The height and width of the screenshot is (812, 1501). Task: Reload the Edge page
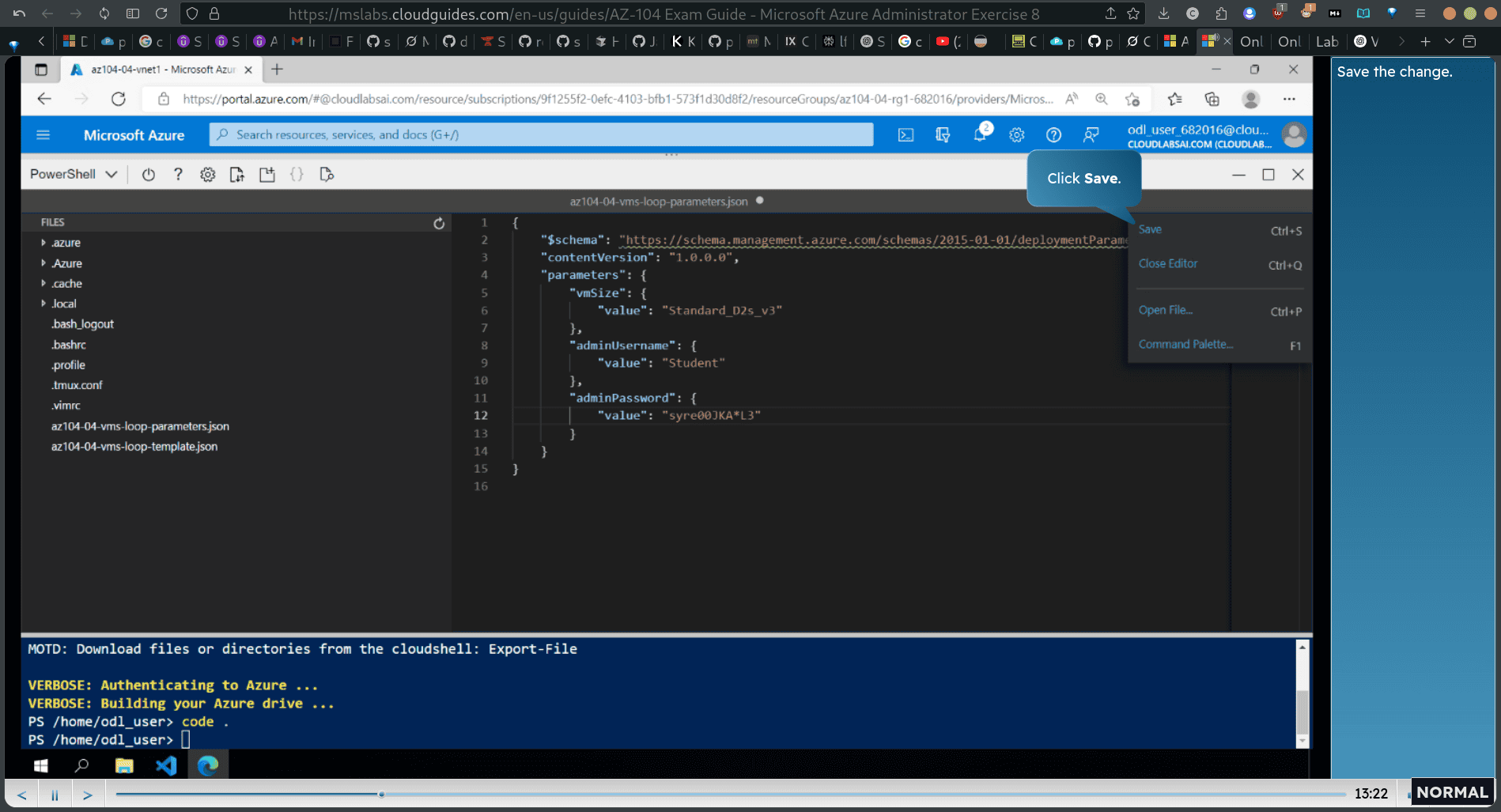click(x=119, y=99)
